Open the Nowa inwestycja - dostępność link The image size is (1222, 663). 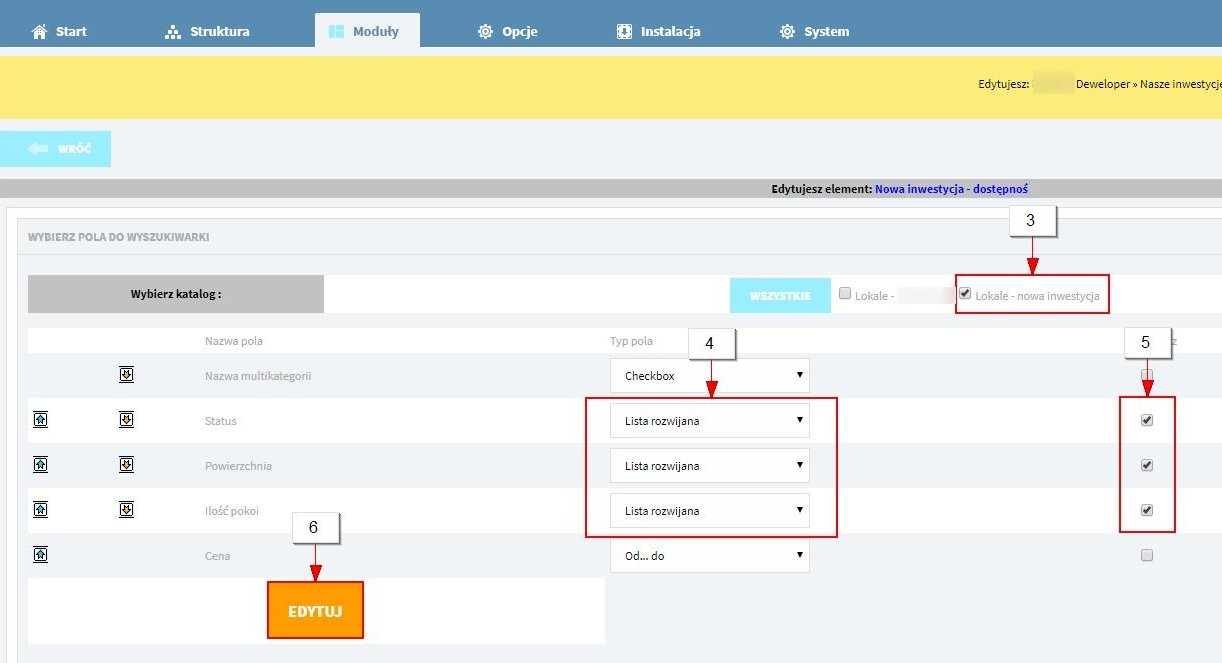pyautogui.click(x=952, y=188)
